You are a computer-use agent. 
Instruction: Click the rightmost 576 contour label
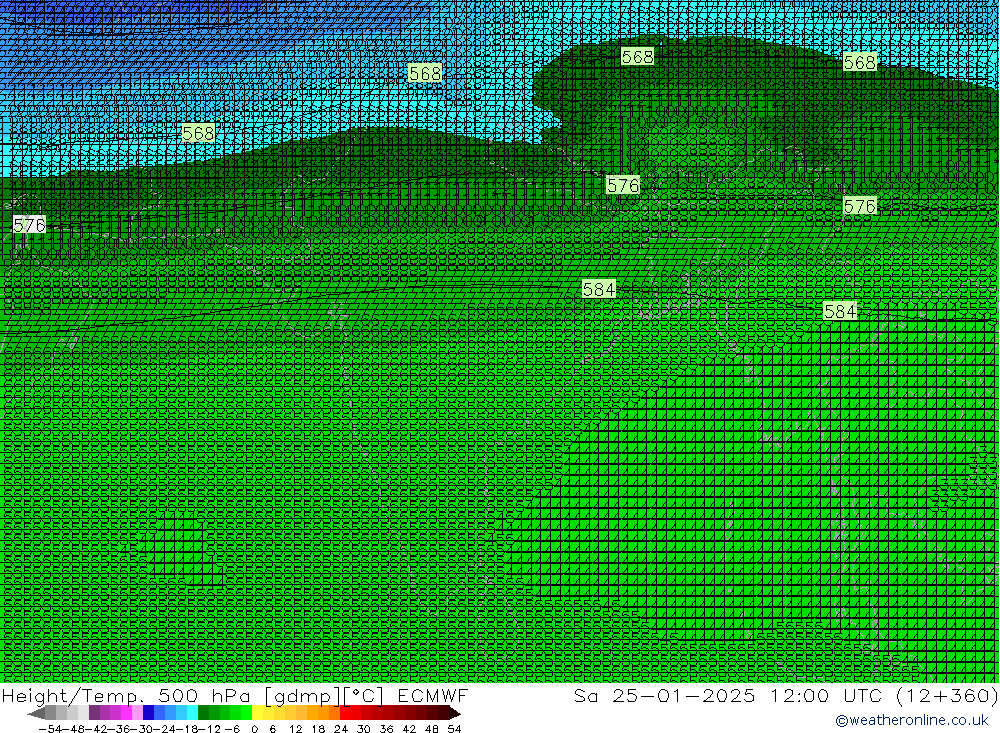tap(859, 206)
